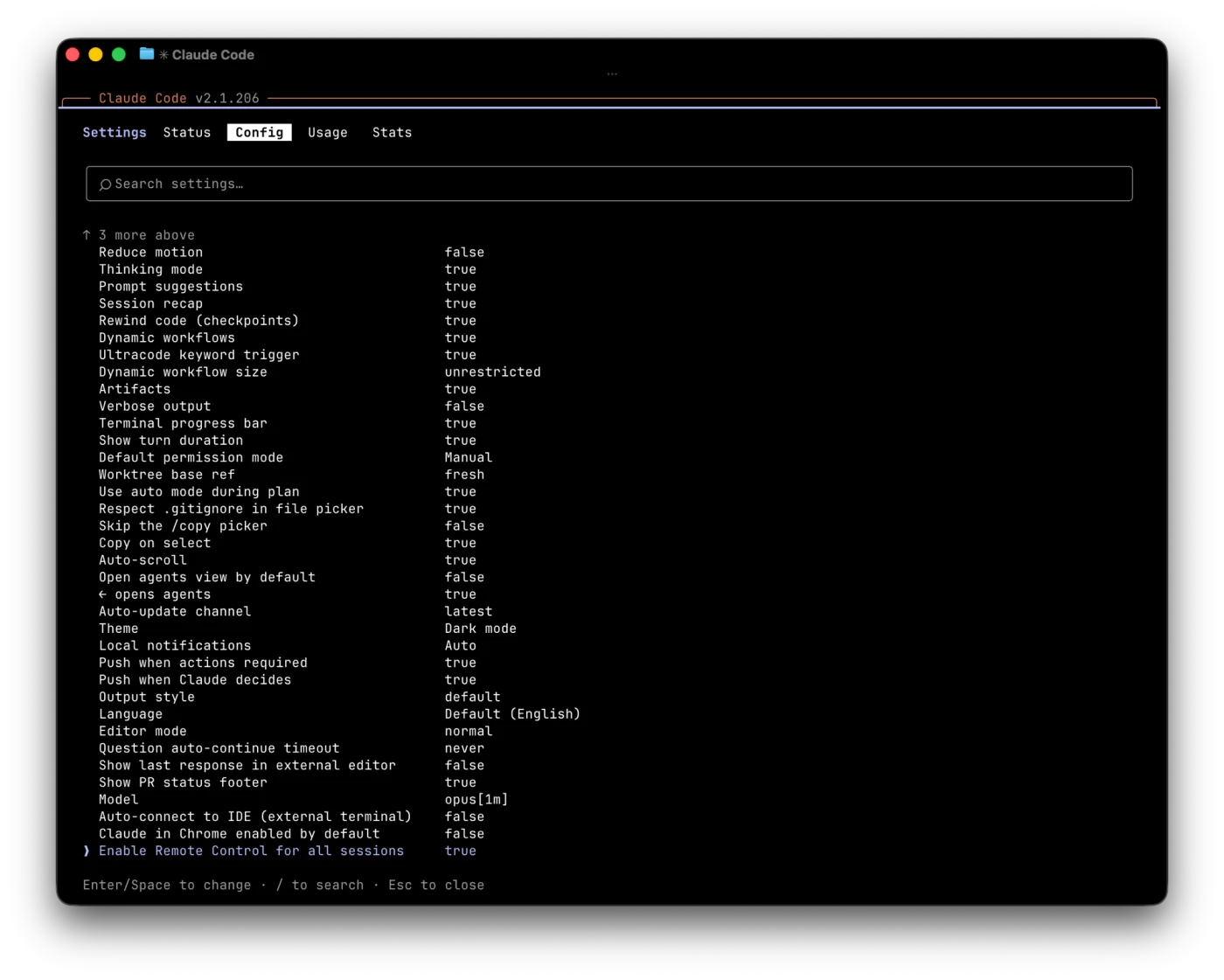Toggle Session recap setting
This screenshot has height=980, width=1224.
click(x=288, y=303)
